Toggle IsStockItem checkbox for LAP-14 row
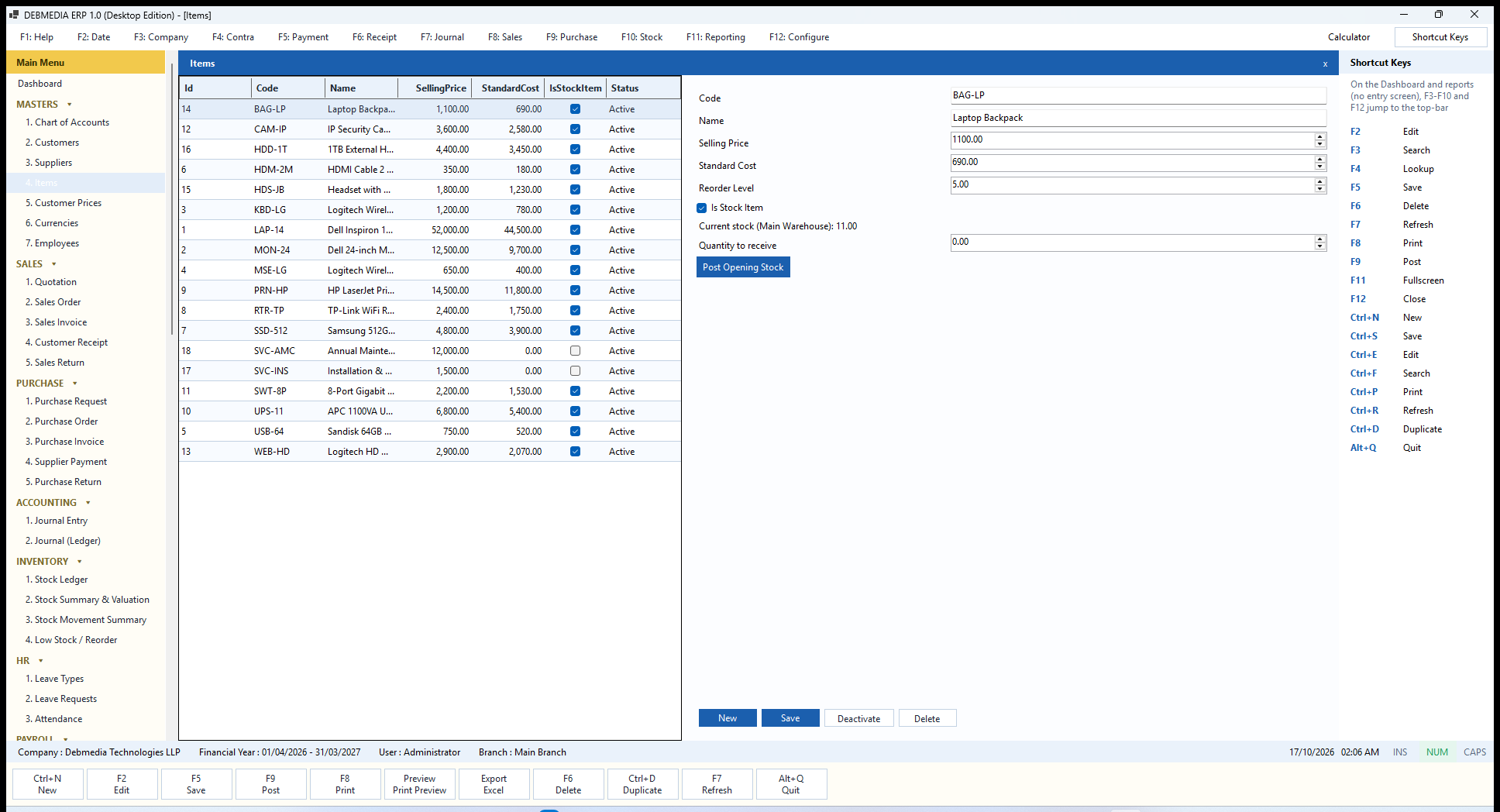1500x812 pixels. (x=575, y=230)
